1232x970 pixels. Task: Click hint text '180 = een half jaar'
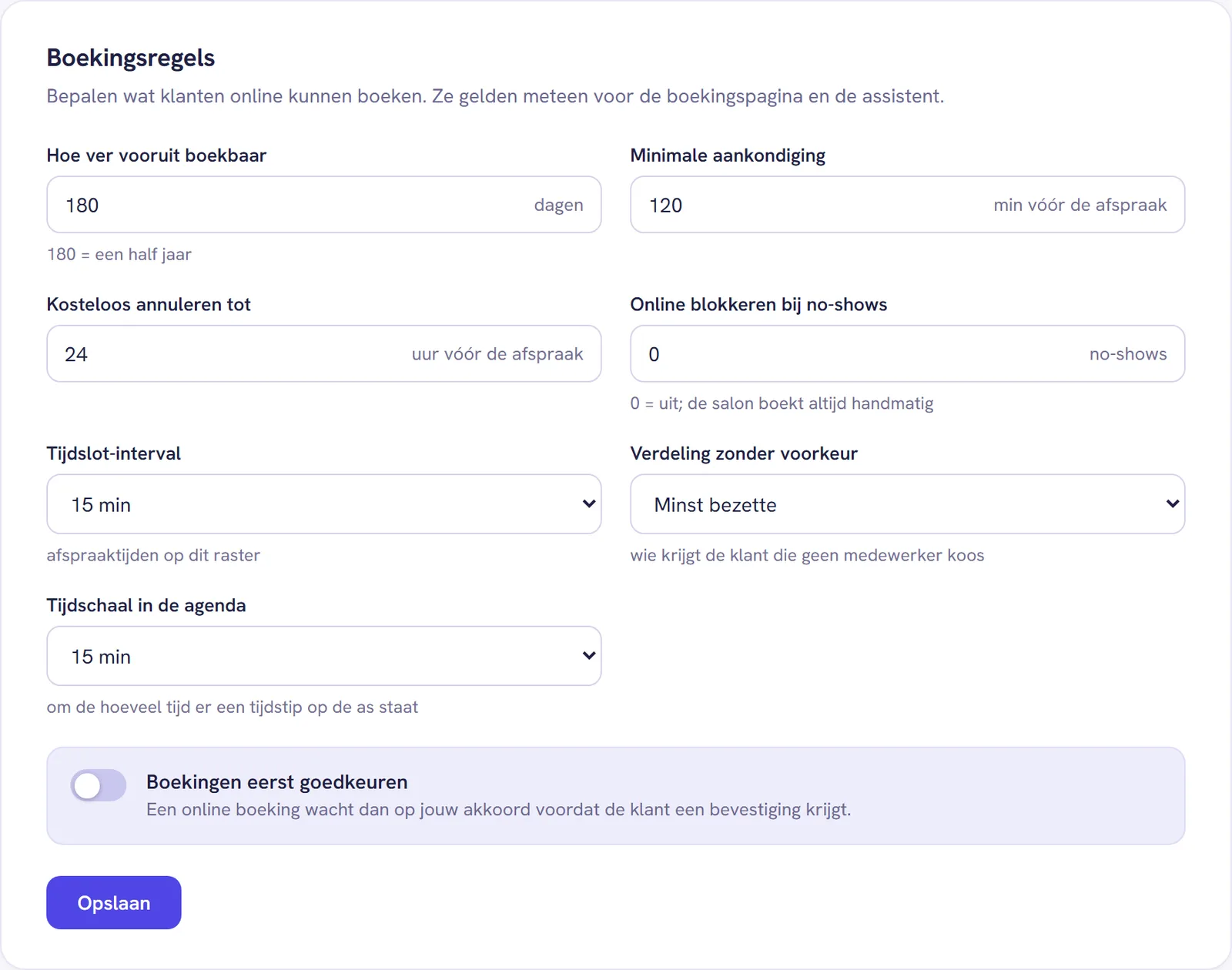[x=119, y=254]
